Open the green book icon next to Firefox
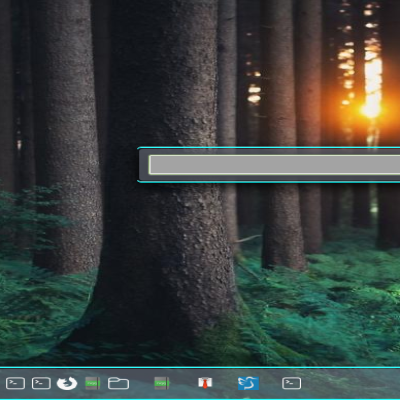 [93, 383]
